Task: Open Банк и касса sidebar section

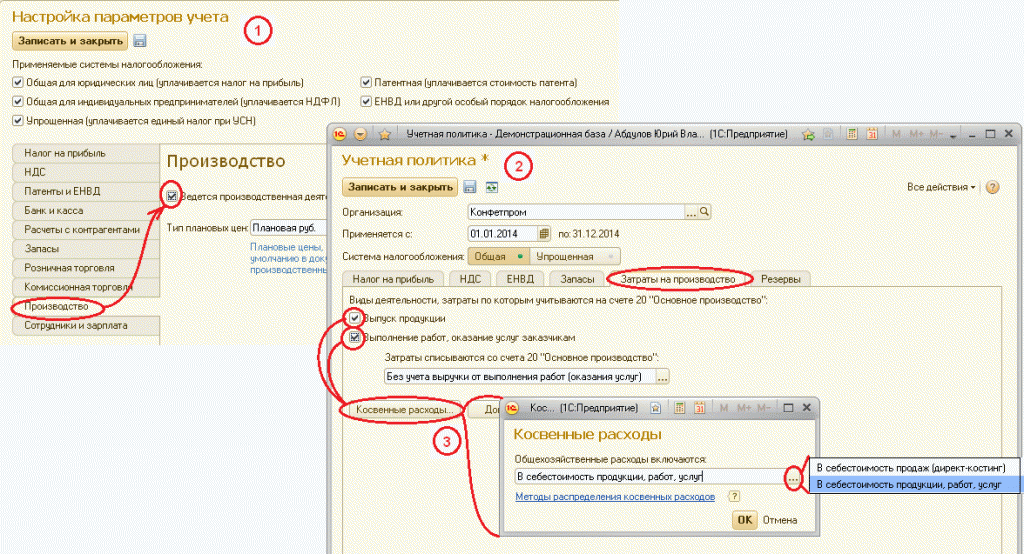Action: tap(86, 210)
